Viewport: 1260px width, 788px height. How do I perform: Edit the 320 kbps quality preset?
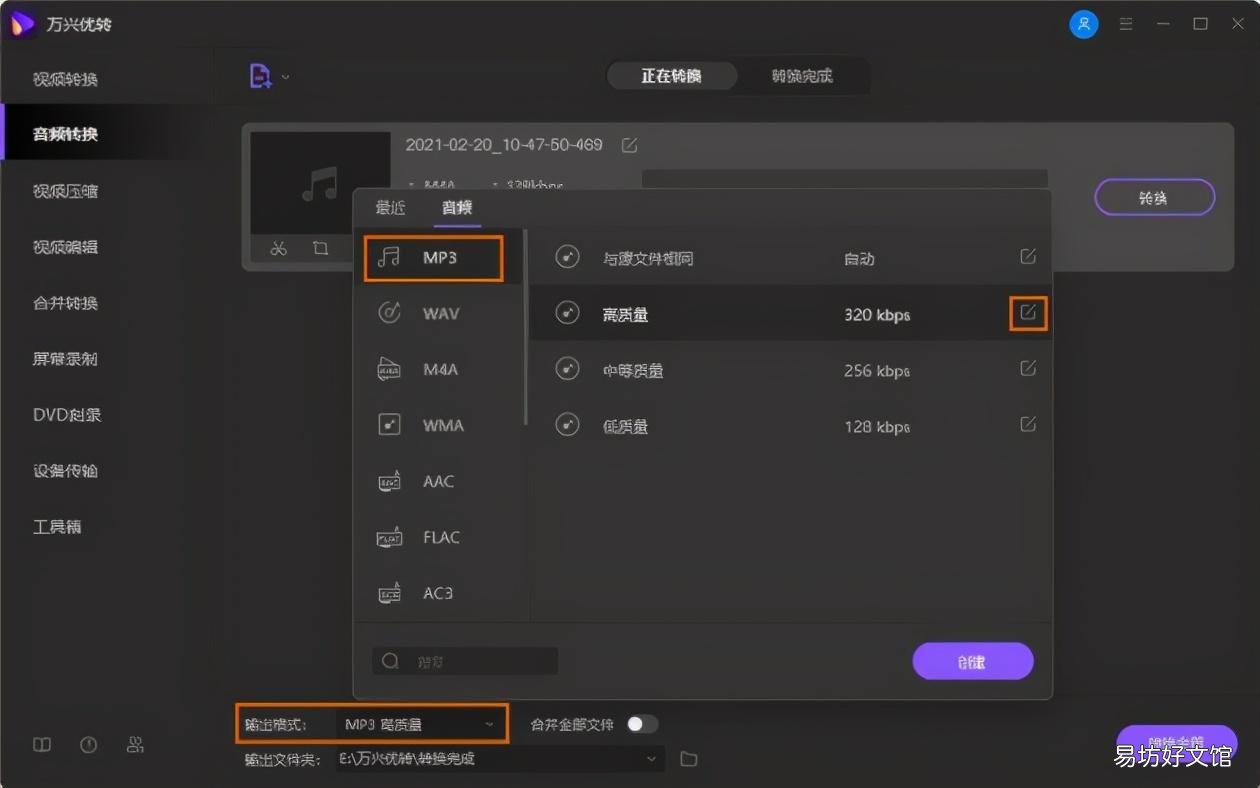pyautogui.click(x=1028, y=314)
